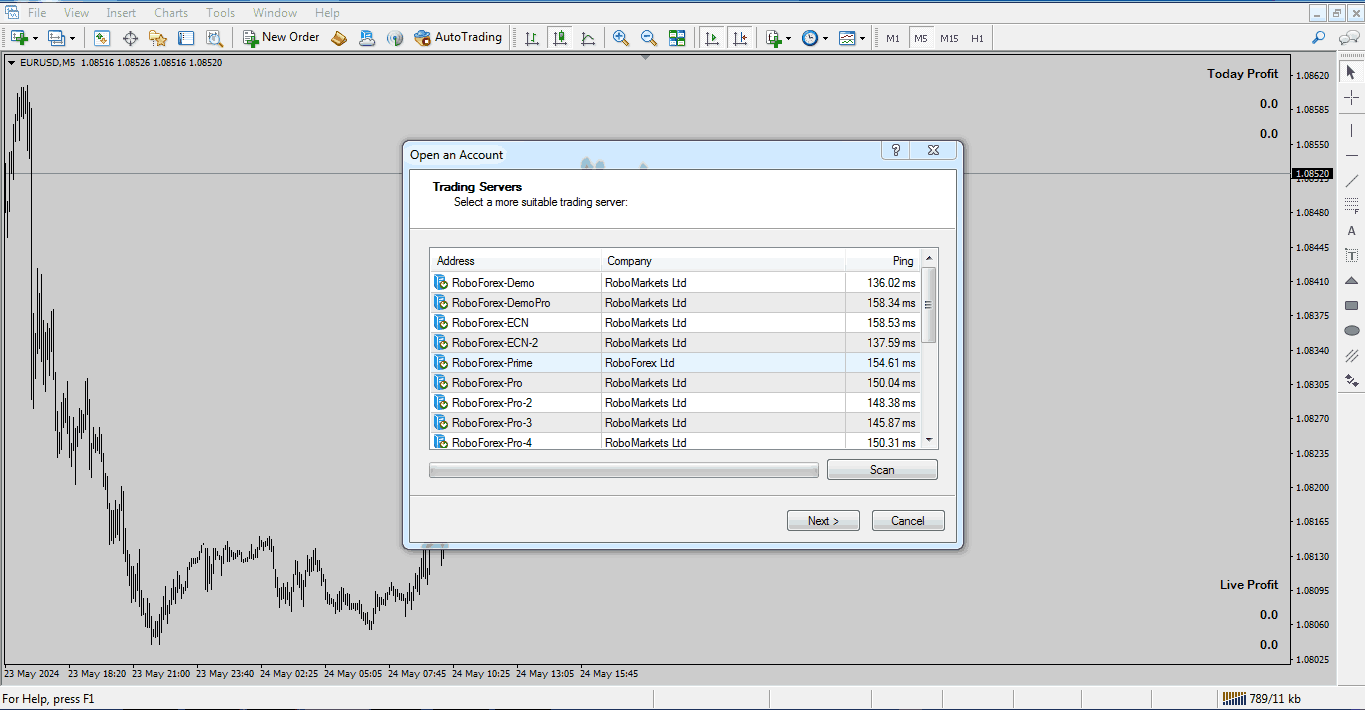Viewport: 1365px width, 710px height.
Task: Switch chart to Candlesticks
Action: [560, 38]
